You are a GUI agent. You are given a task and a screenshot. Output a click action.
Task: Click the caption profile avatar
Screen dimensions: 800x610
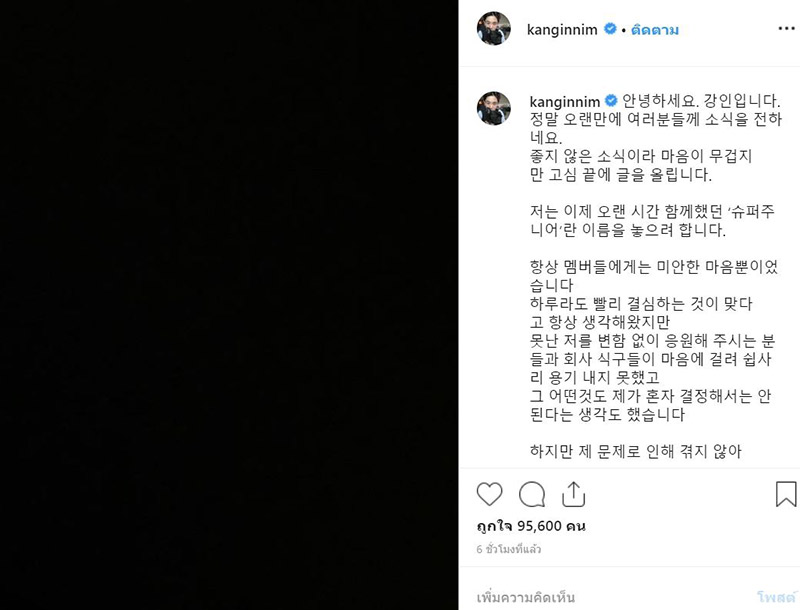[493, 108]
